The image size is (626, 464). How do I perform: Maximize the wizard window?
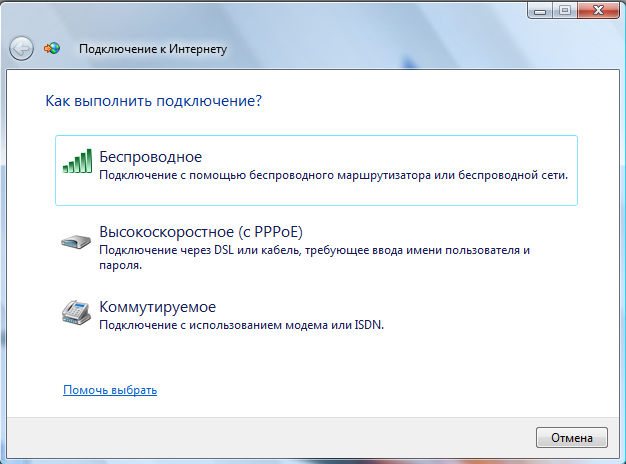(x=565, y=10)
